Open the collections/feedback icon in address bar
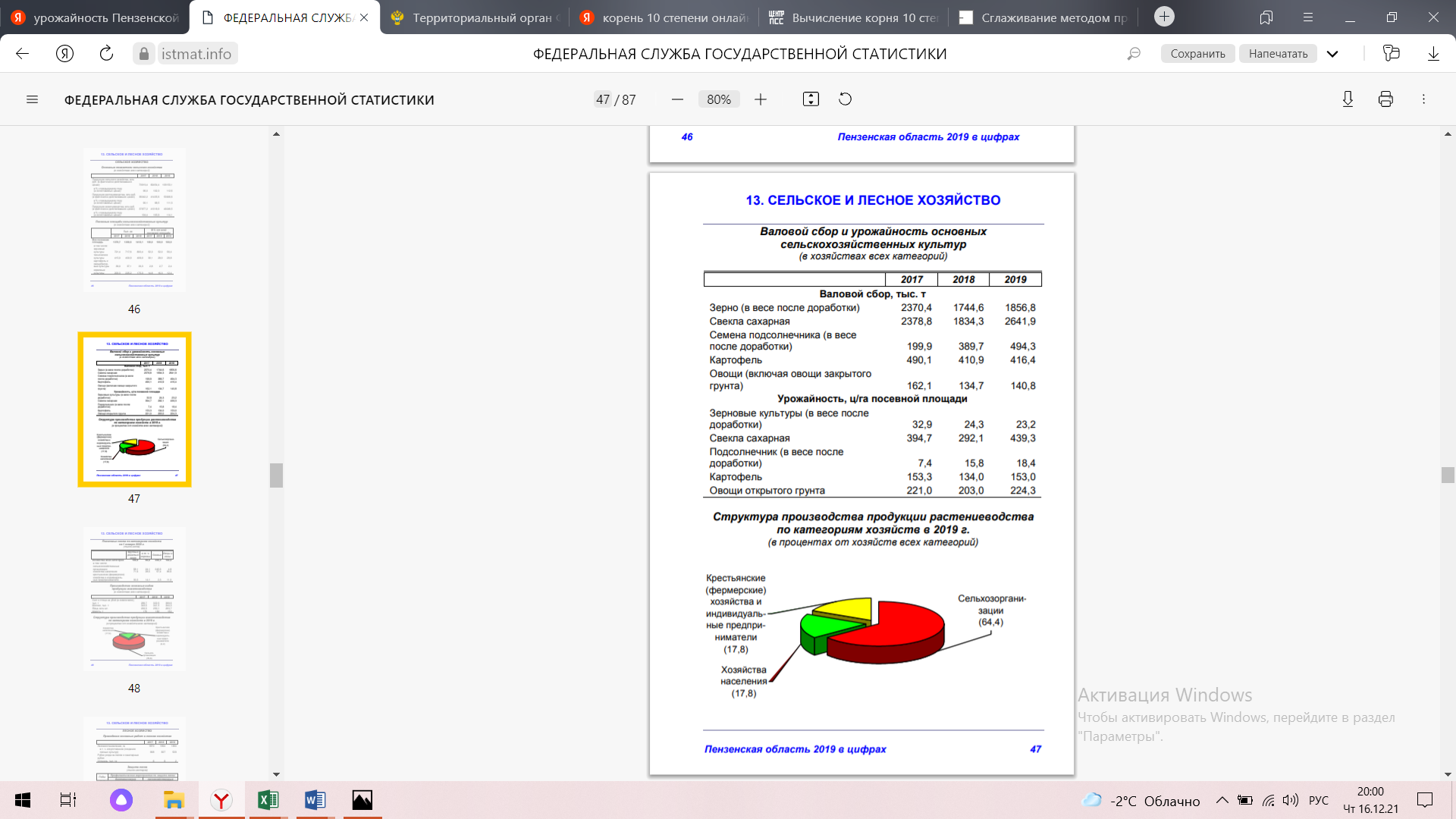 click(1391, 54)
